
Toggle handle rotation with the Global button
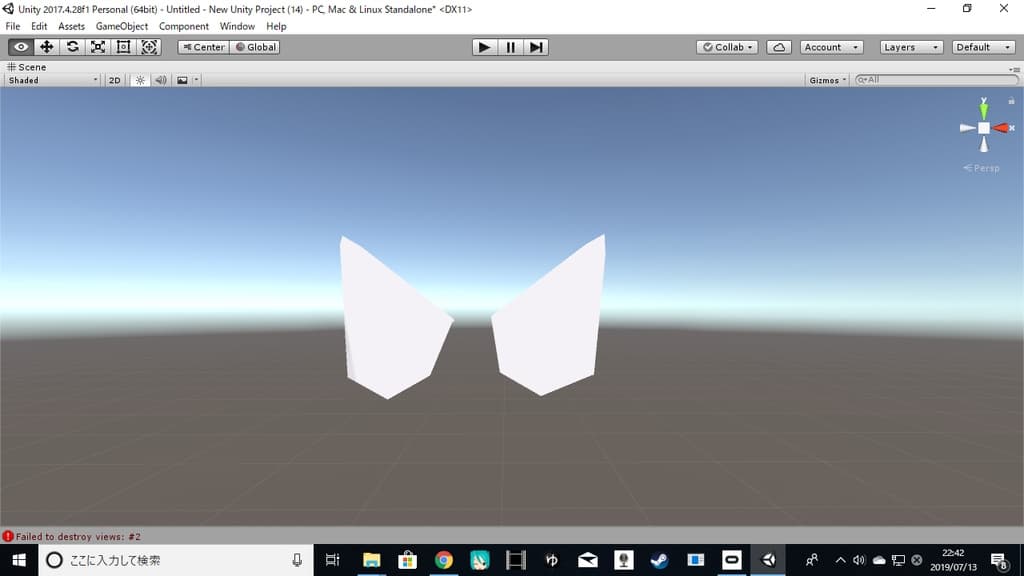(255, 47)
